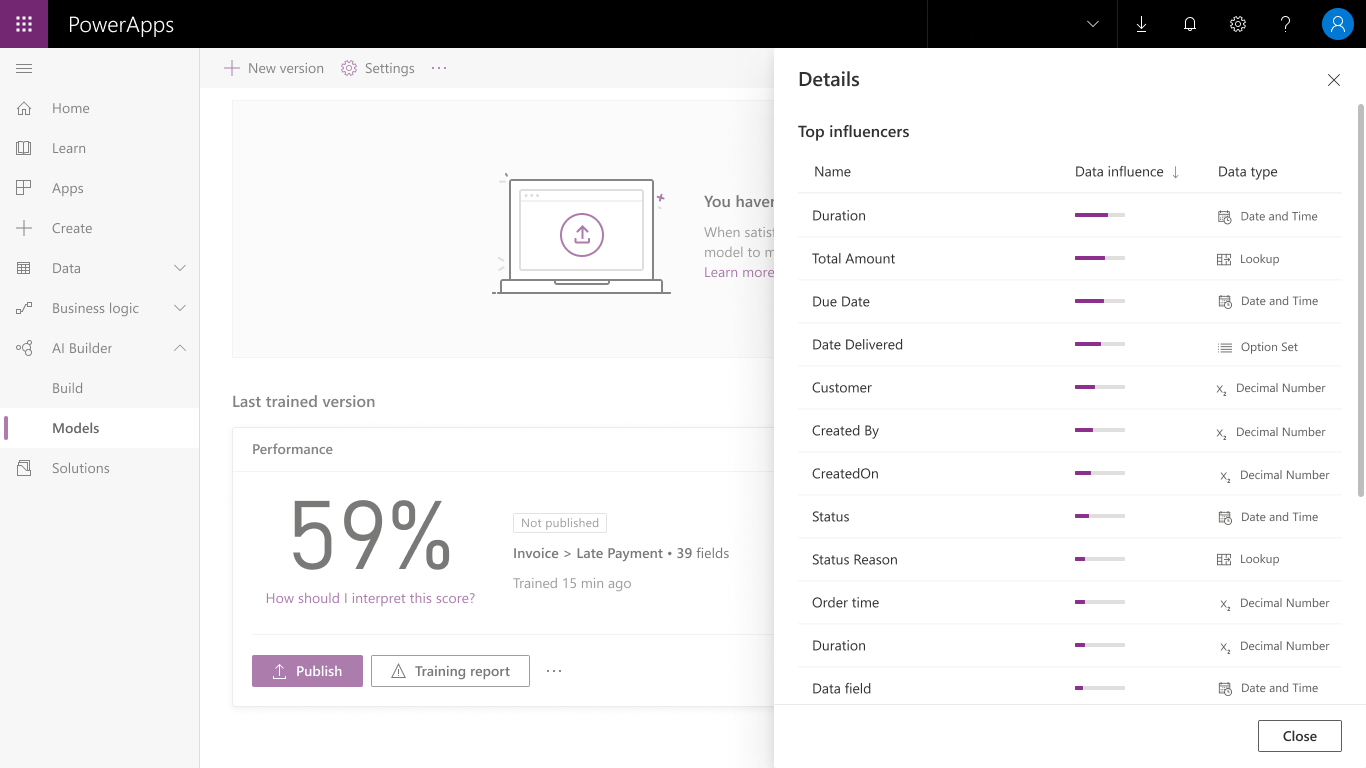Click the Learn book icon
The height and width of the screenshot is (768, 1366).
pyautogui.click(x=24, y=148)
